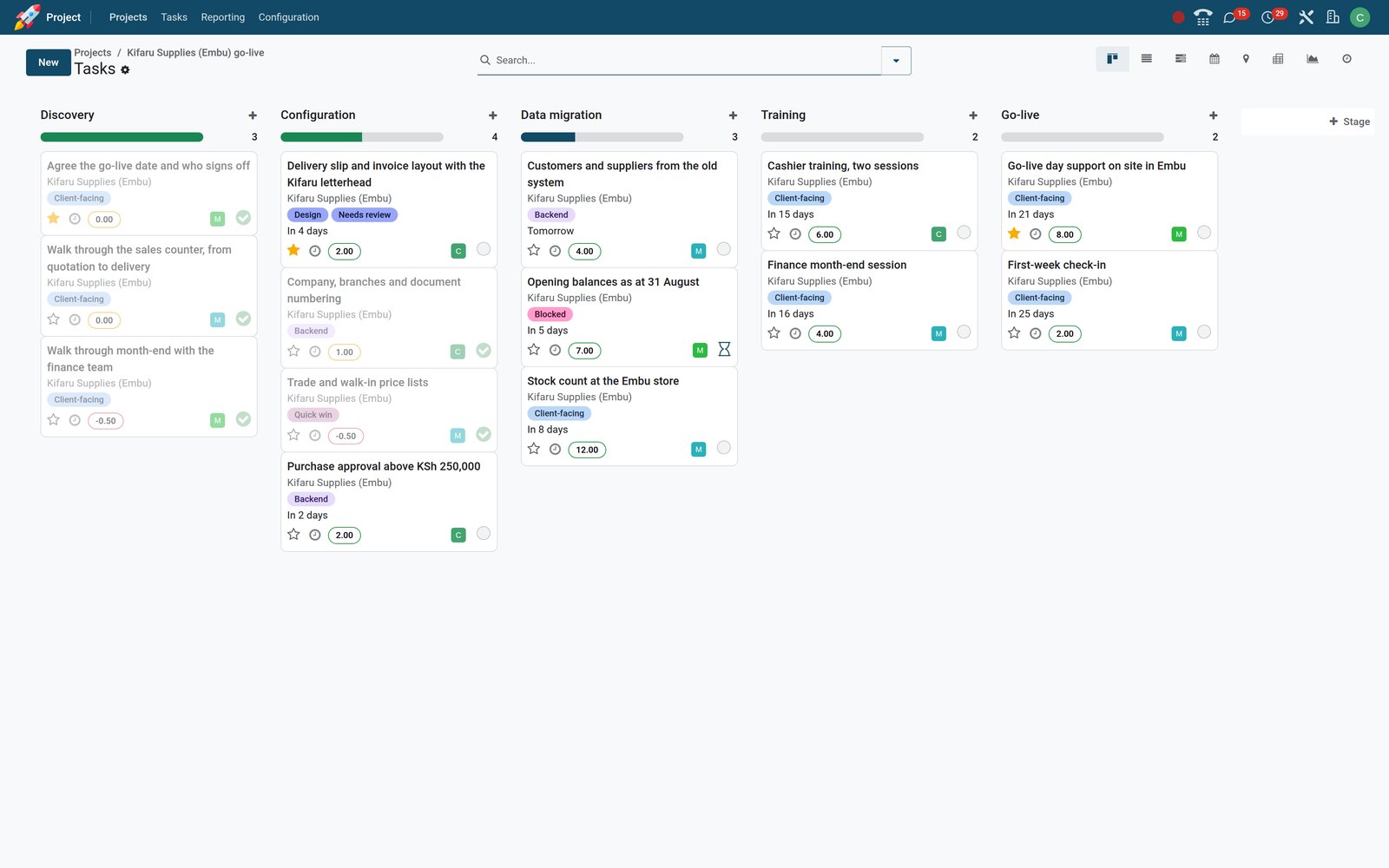1389x868 pixels.
Task: Add a task in Configuration column
Action: pyautogui.click(x=493, y=115)
